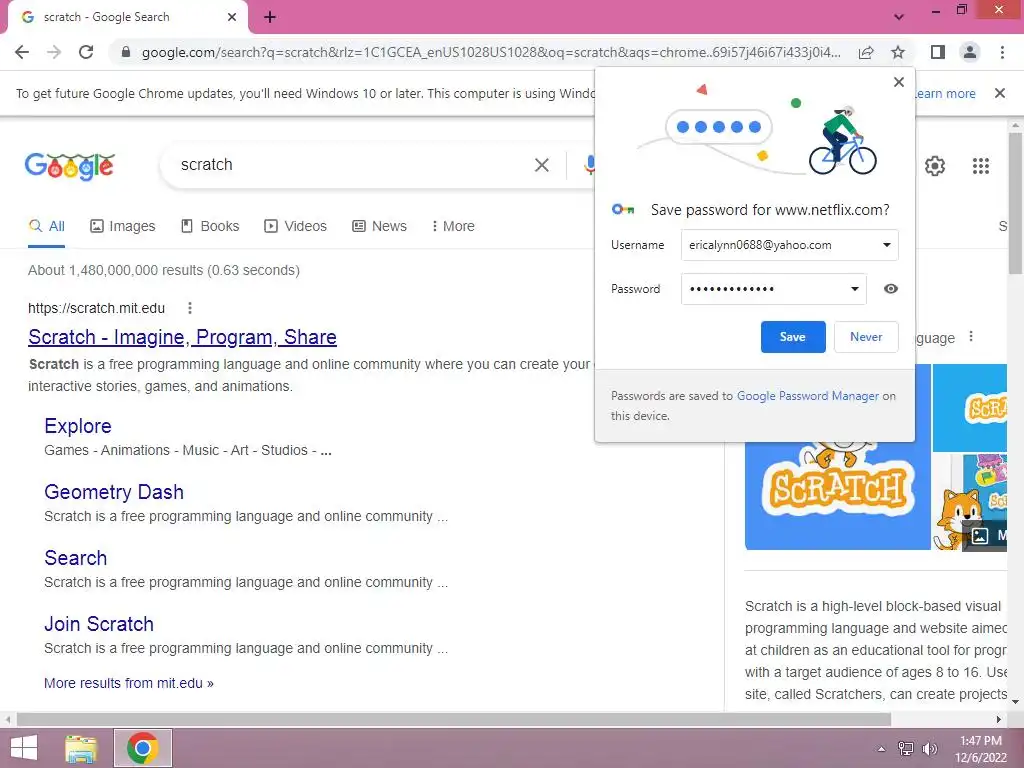
Task: Show hidden system tray icons
Action: [881, 749]
